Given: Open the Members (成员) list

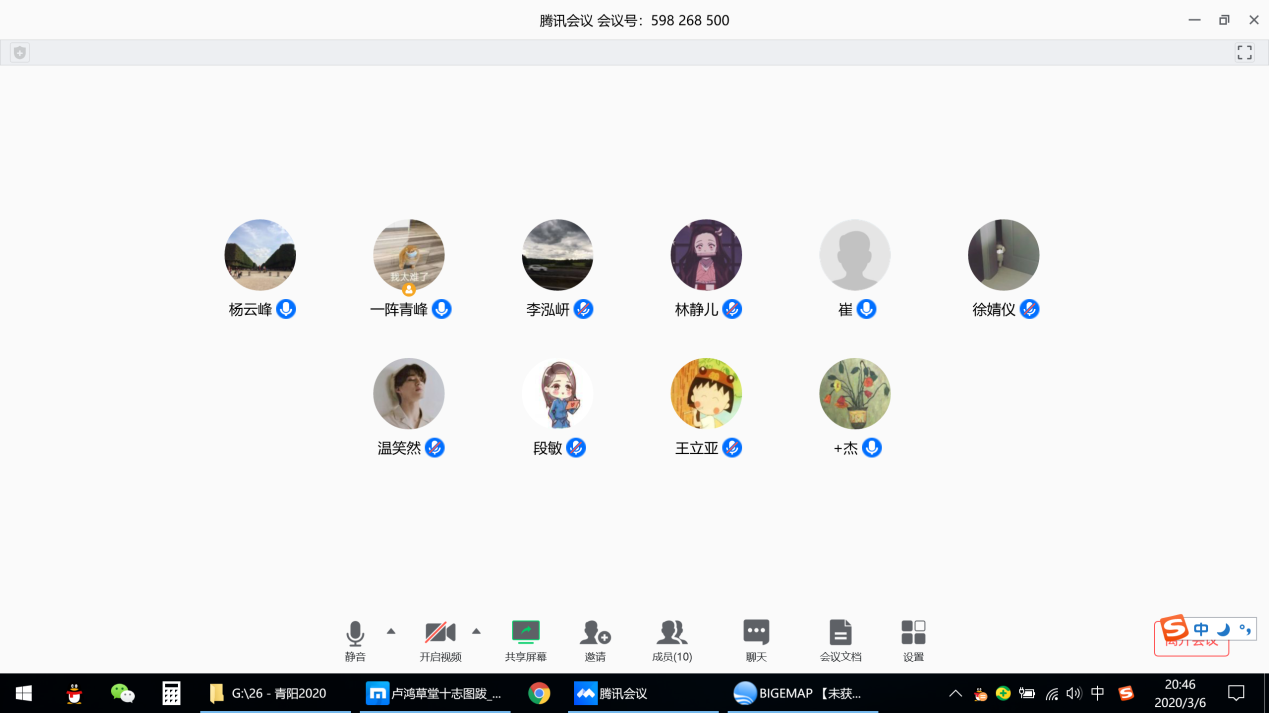Looking at the screenshot, I should click(x=671, y=633).
